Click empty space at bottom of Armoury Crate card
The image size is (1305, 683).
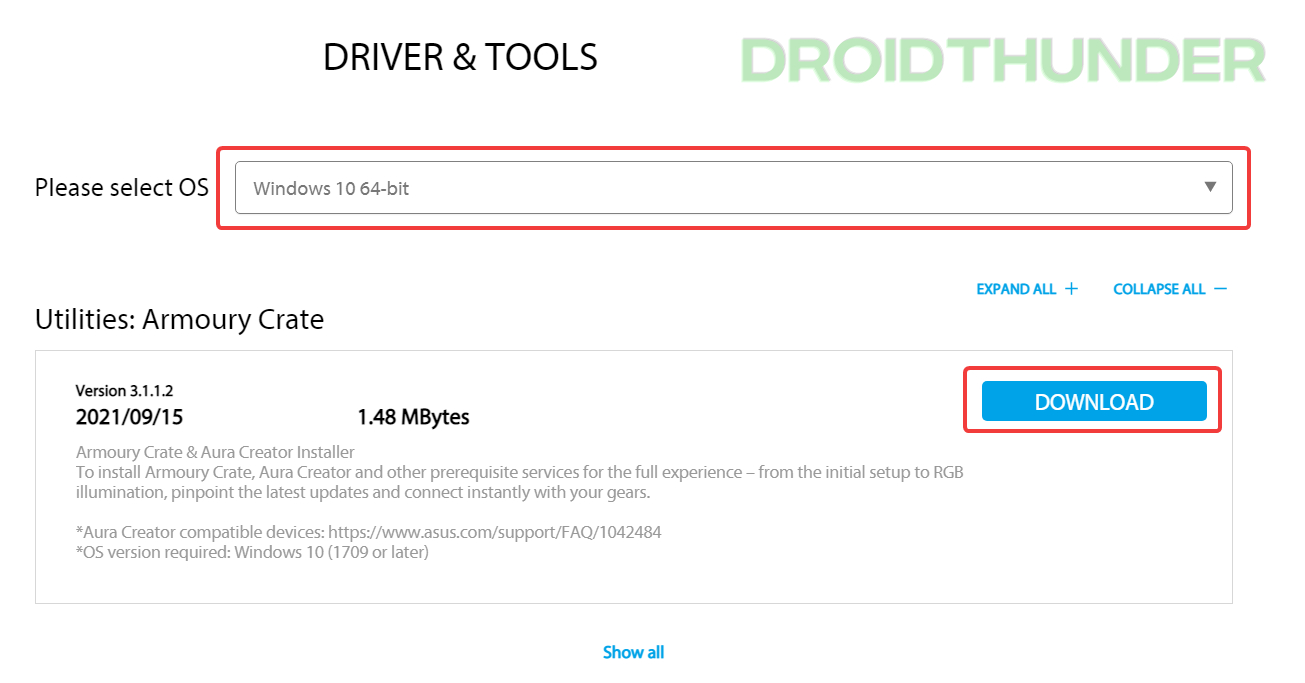point(633,585)
